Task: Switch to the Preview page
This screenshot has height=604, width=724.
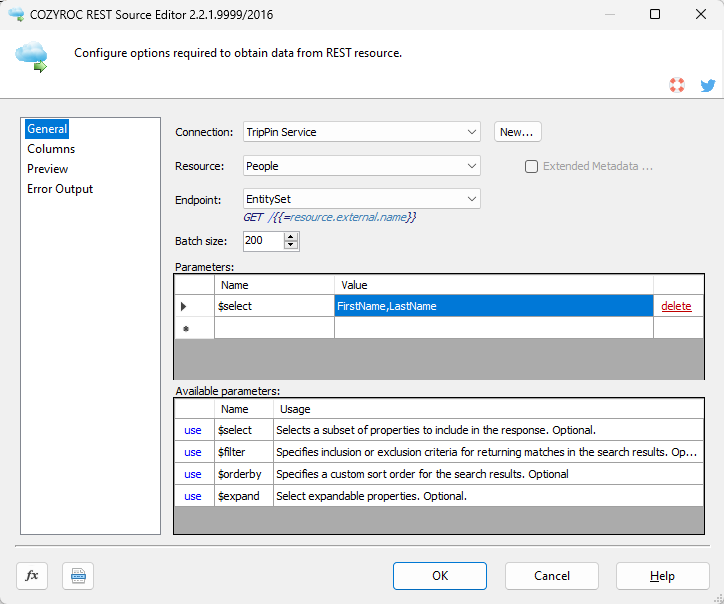Action: (48, 169)
